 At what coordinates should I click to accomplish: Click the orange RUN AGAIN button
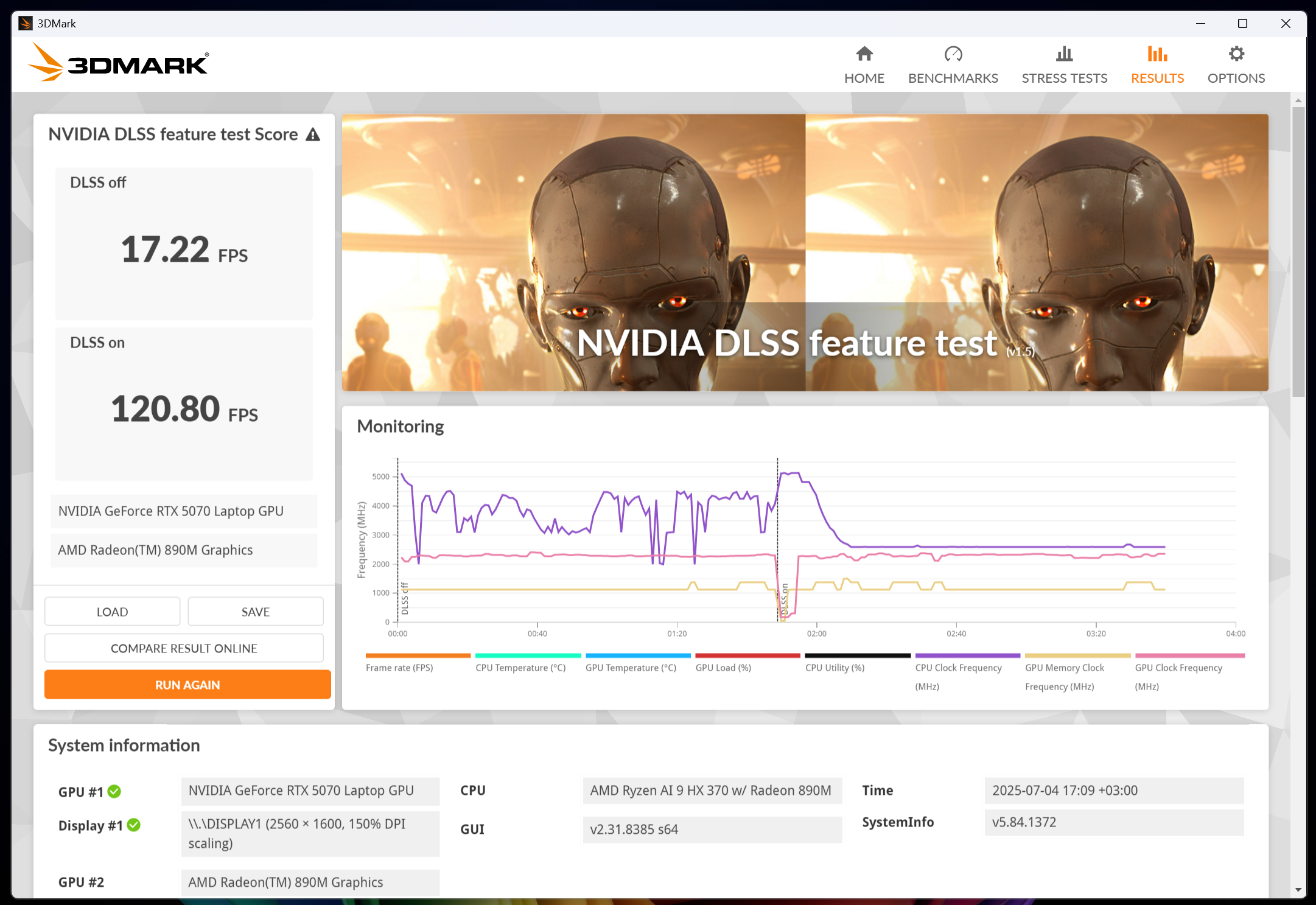click(187, 685)
